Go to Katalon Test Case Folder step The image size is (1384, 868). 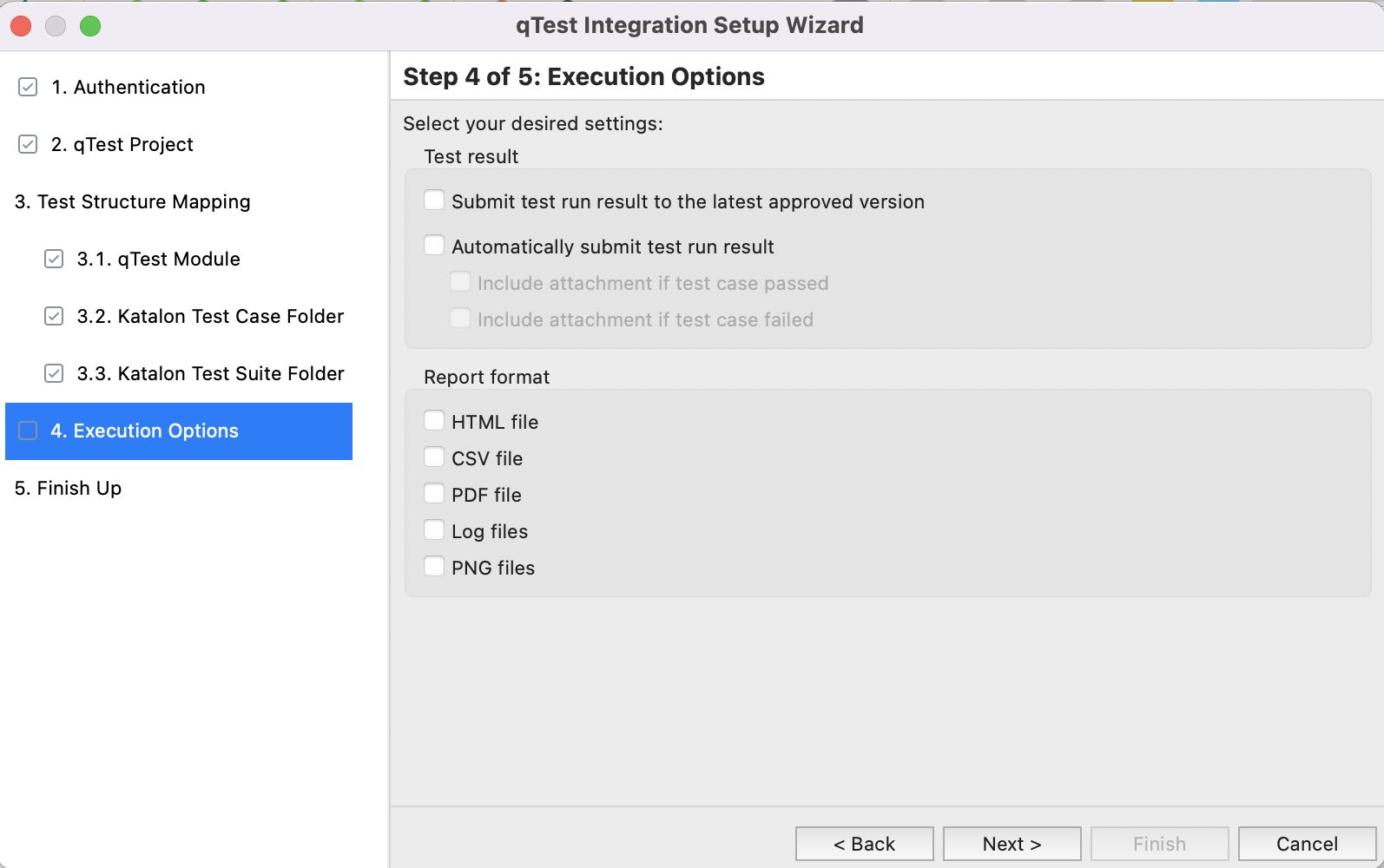tap(210, 316)
